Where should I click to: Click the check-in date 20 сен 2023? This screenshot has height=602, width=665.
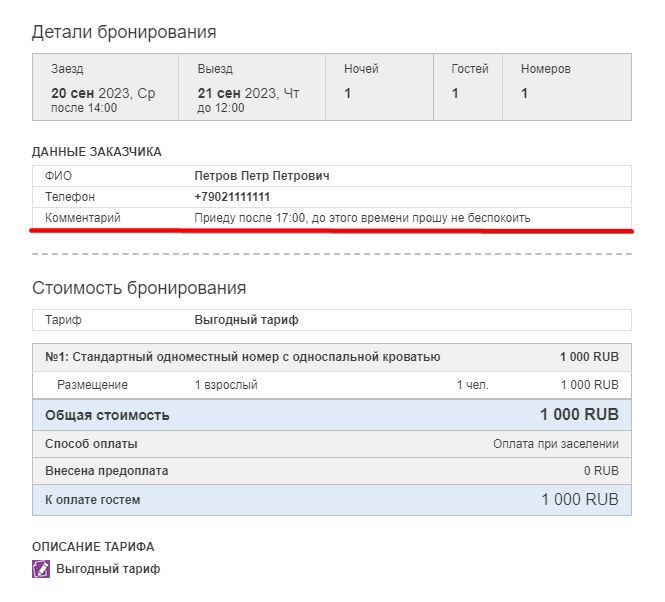103,93
